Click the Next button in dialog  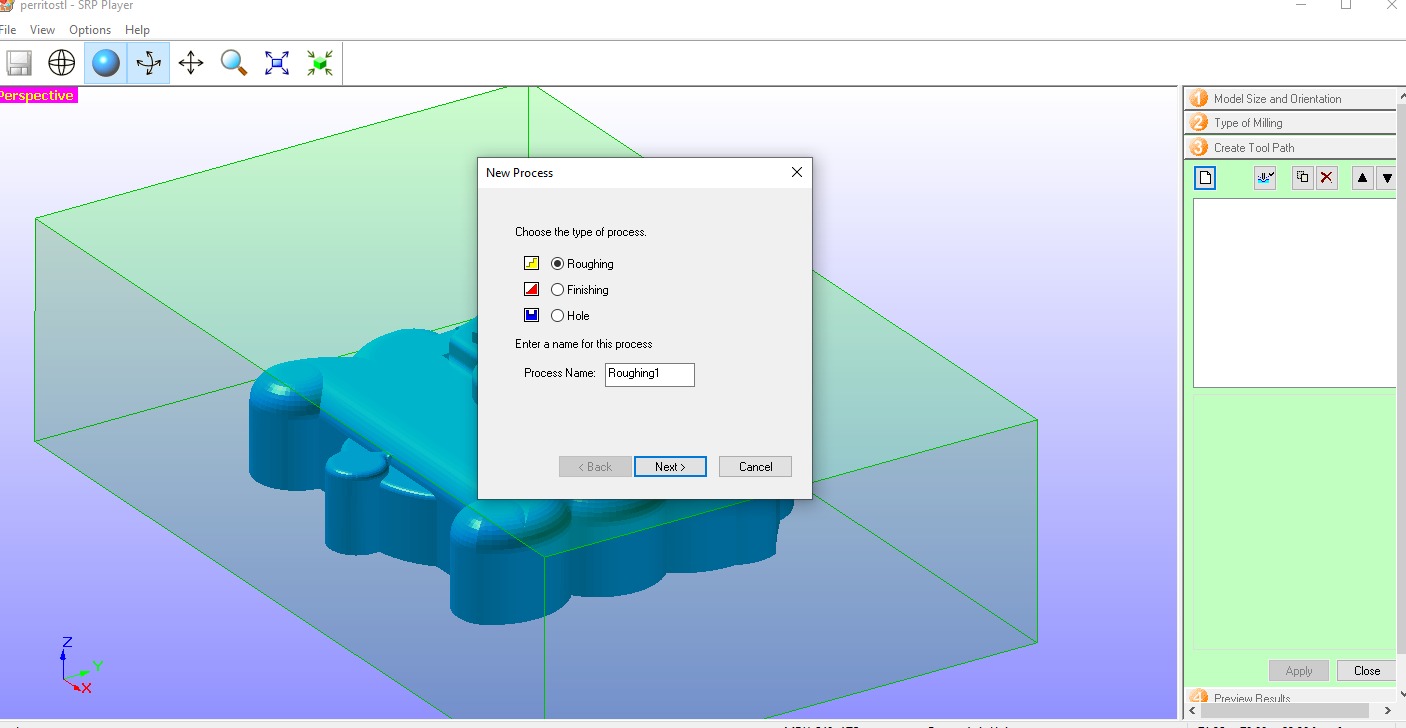pyautogui.click(x=670, y=467)
